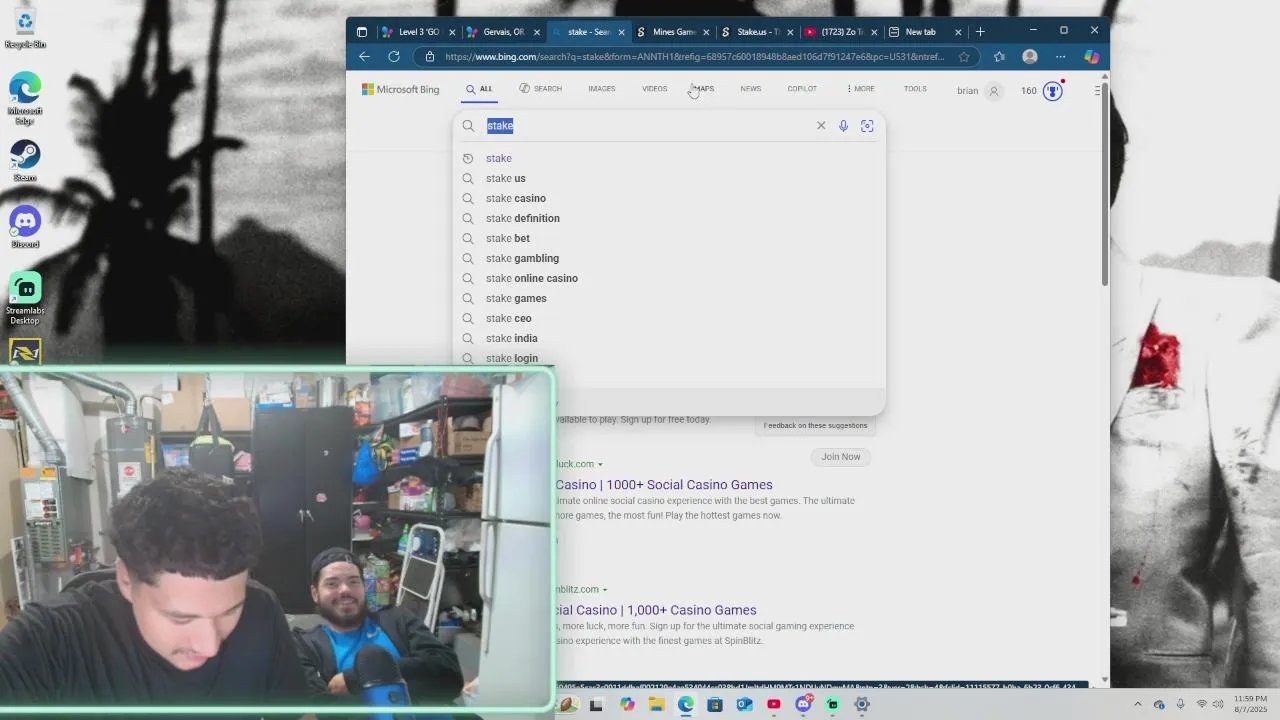The image size is (1280, 720).
Task: Open the YouTube app on the taskbar
Action: 774,704
